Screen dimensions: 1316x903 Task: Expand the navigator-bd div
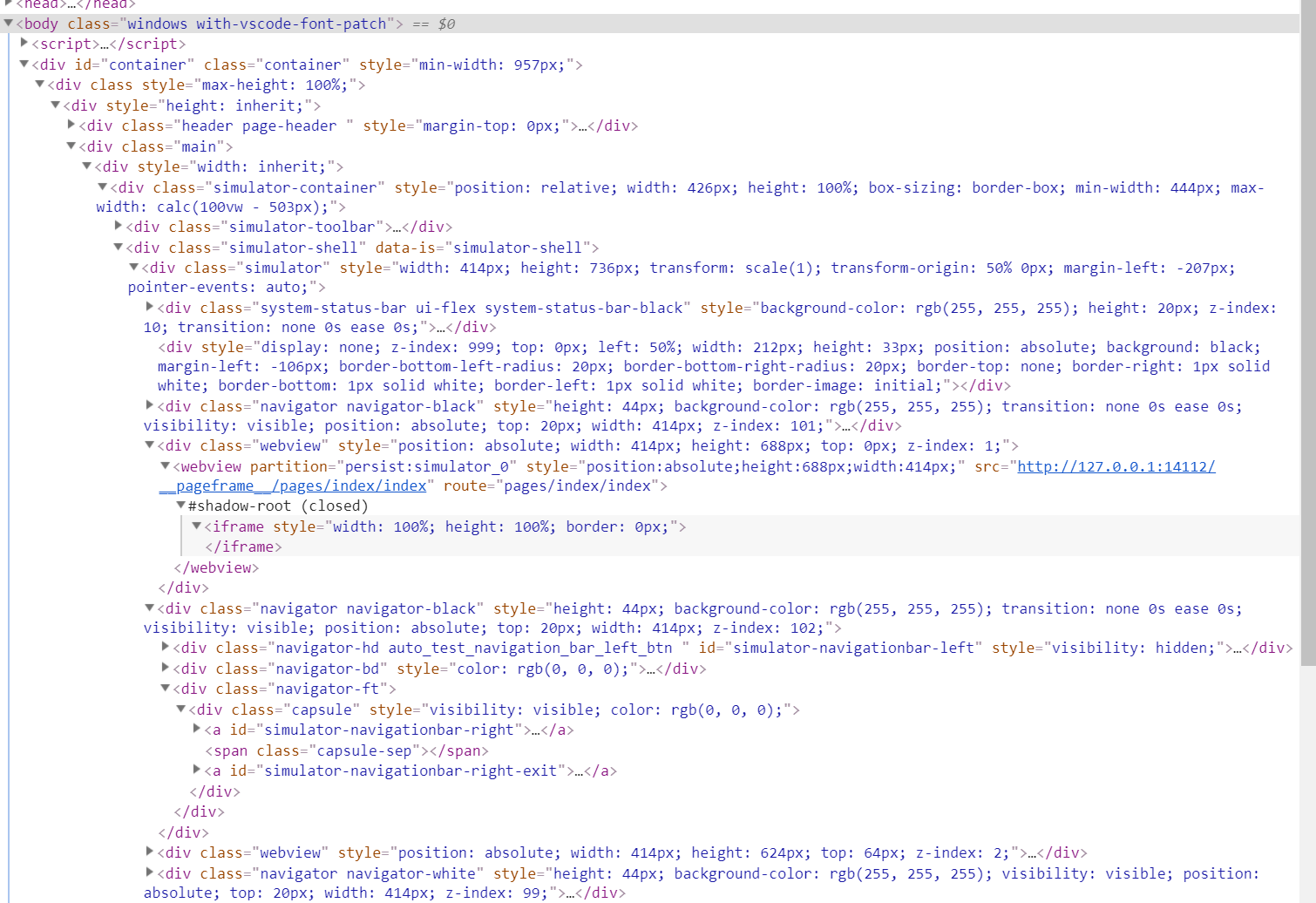[x=166, y=668]
